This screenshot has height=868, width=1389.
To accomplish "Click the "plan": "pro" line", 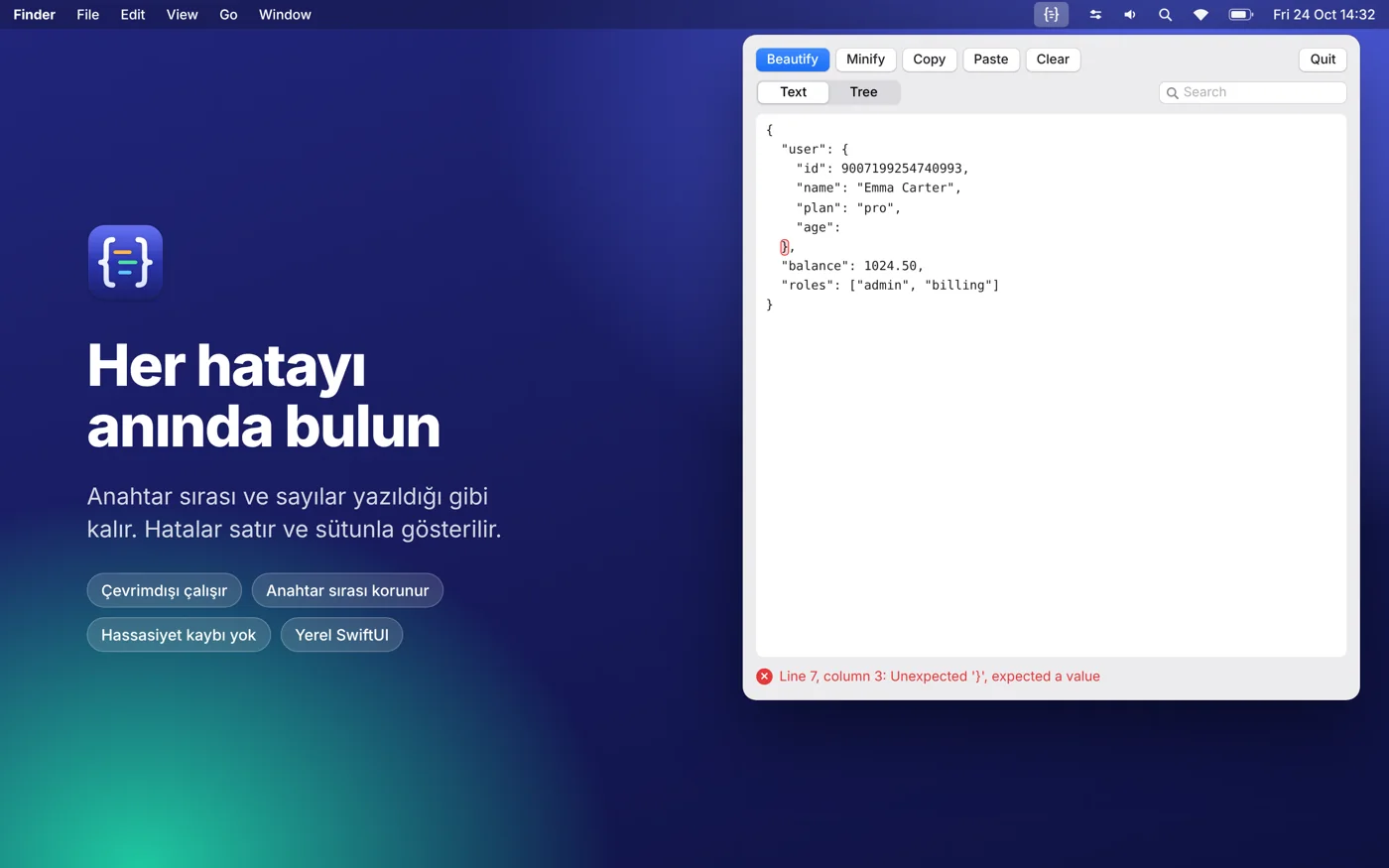I will click(x=848, y=207).
